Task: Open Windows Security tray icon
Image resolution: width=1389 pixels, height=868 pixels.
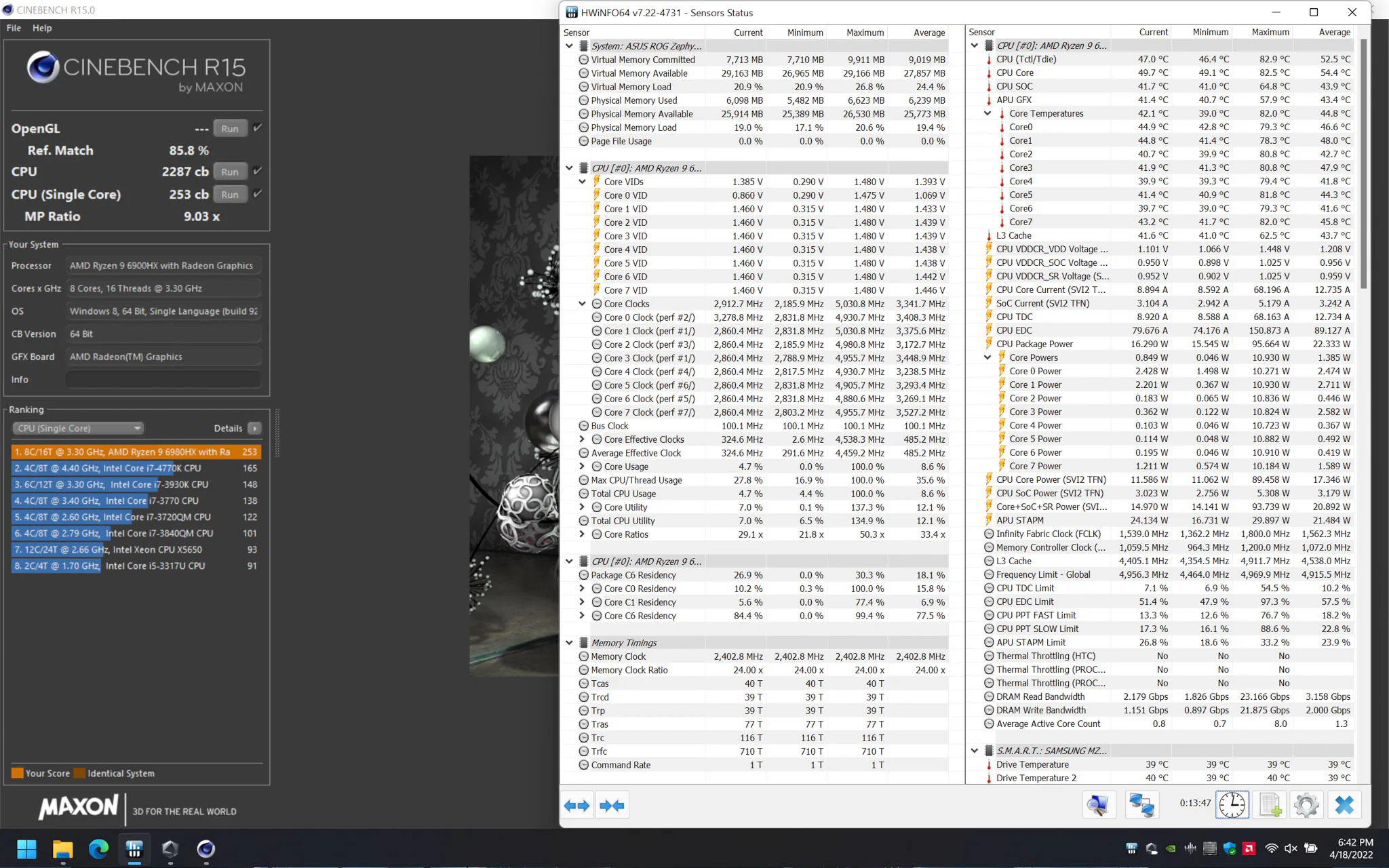Action: pos(1230,848)
